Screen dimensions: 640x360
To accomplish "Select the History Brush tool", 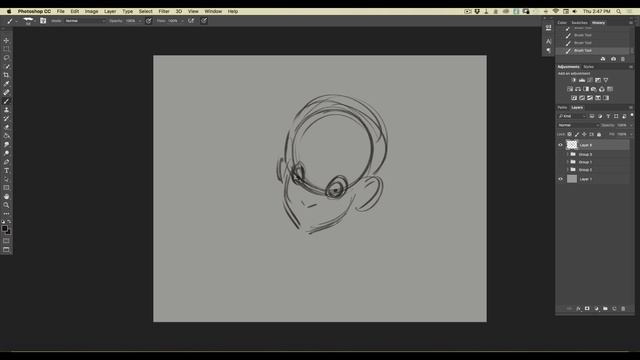I will point(6,118).
